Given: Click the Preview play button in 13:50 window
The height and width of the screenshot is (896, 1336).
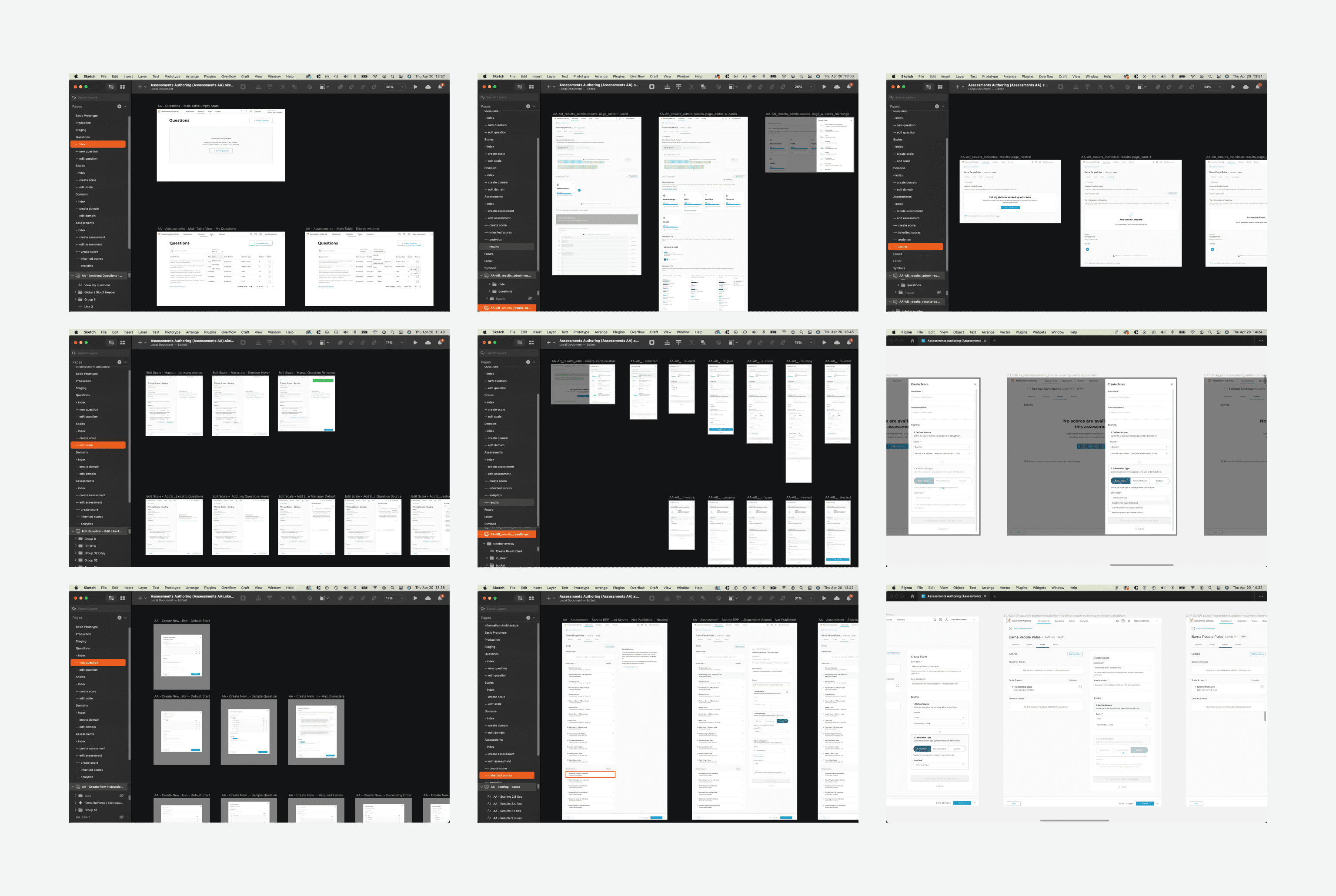Looking at the screenshot, I should click(x=825, y=87).
